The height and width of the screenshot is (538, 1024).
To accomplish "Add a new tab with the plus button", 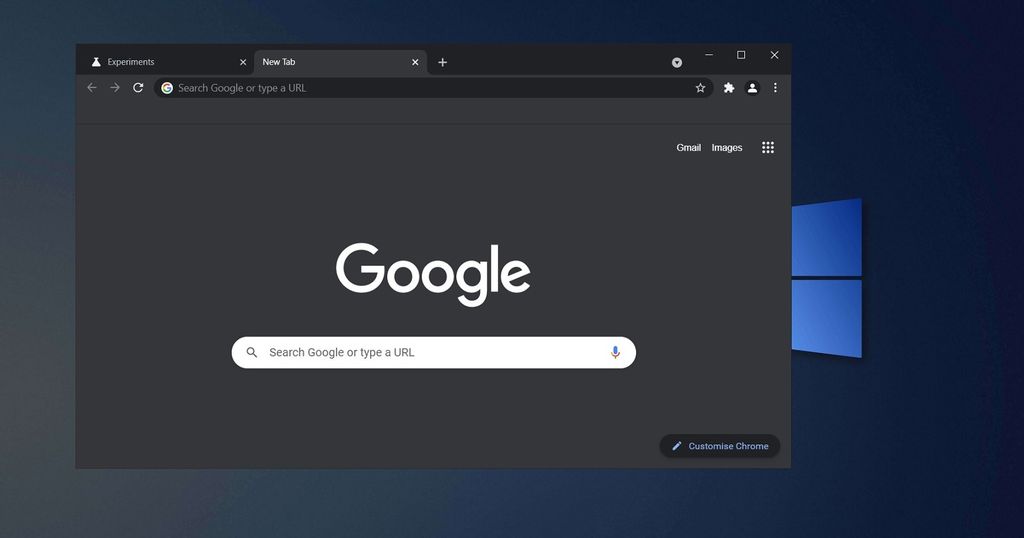I will pos(443,62).
